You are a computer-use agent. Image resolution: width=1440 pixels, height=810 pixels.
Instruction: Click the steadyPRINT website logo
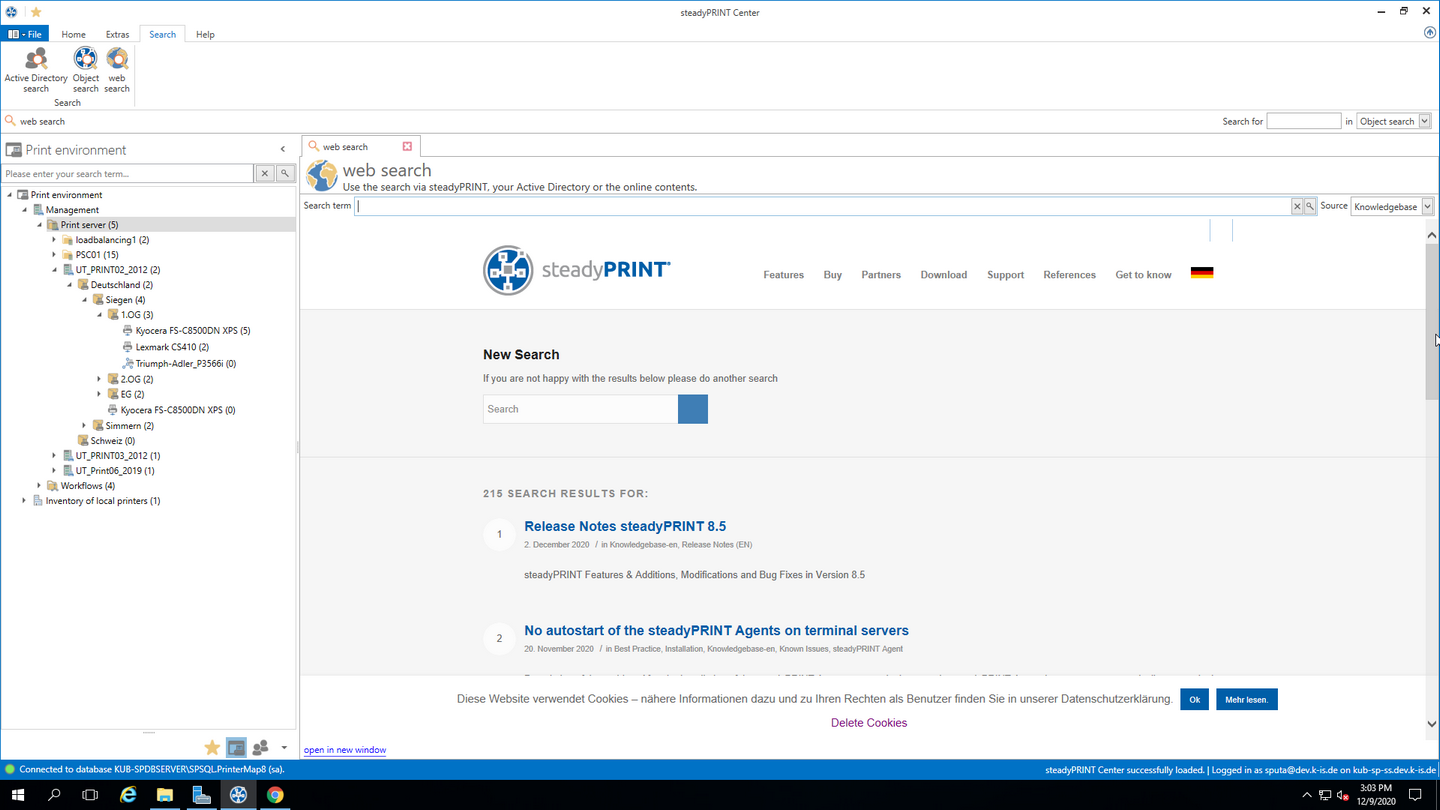(576, 270)
